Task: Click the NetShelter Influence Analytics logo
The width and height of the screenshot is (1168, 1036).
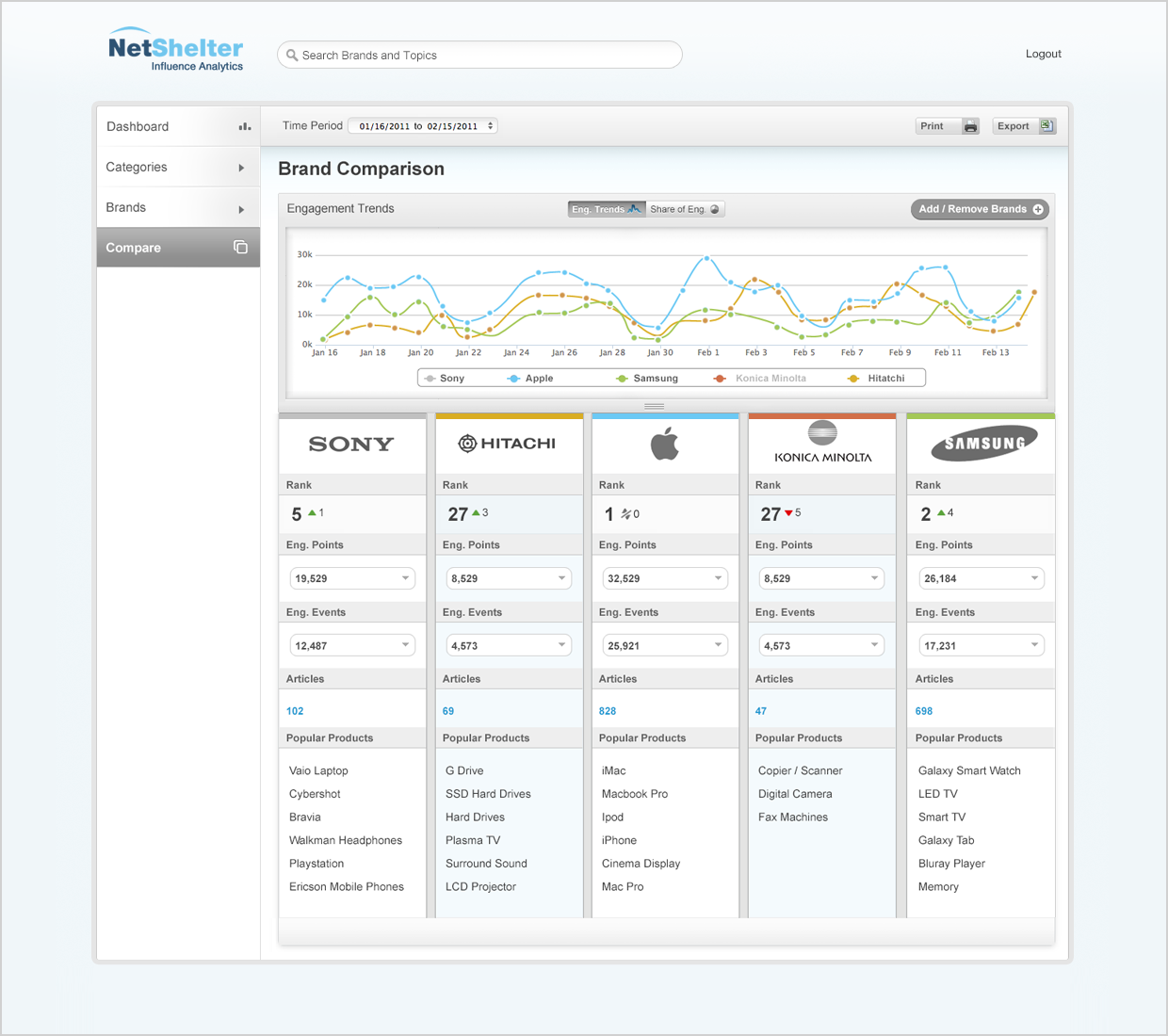Action: [x=176, y=49]
